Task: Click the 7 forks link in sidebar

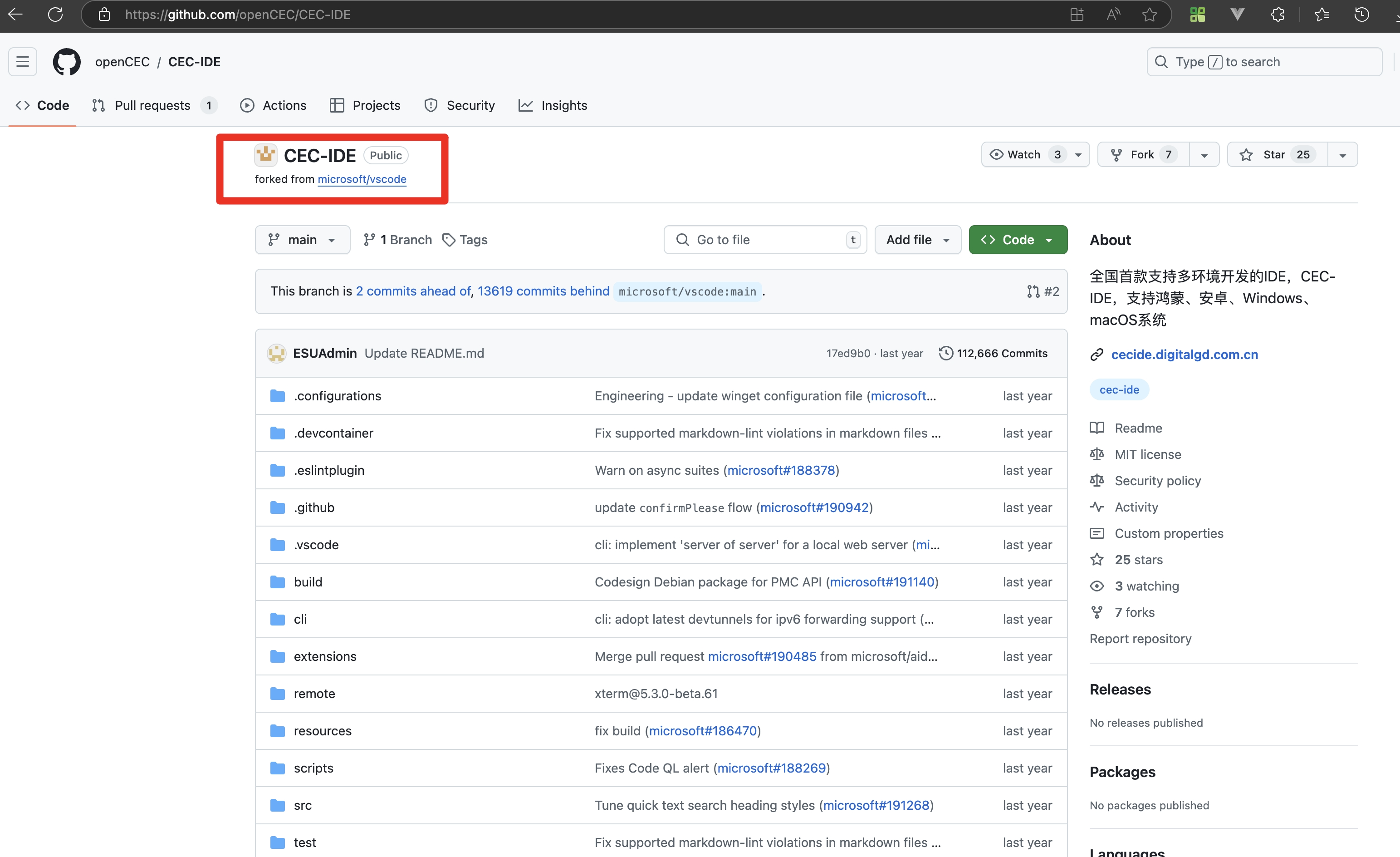Action: [1134, 612]
